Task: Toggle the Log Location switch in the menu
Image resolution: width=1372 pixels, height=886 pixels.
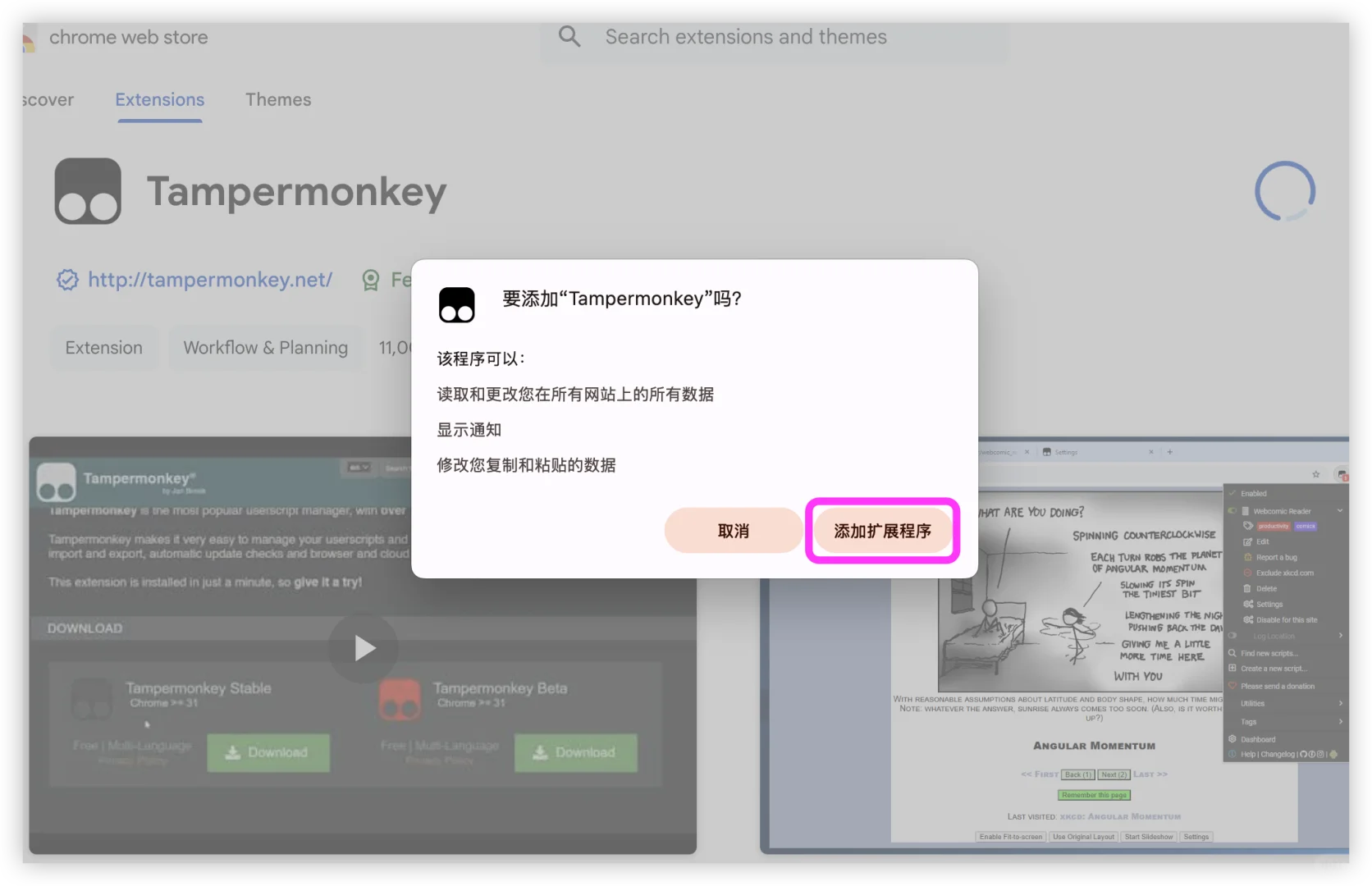Action: 1233,635
